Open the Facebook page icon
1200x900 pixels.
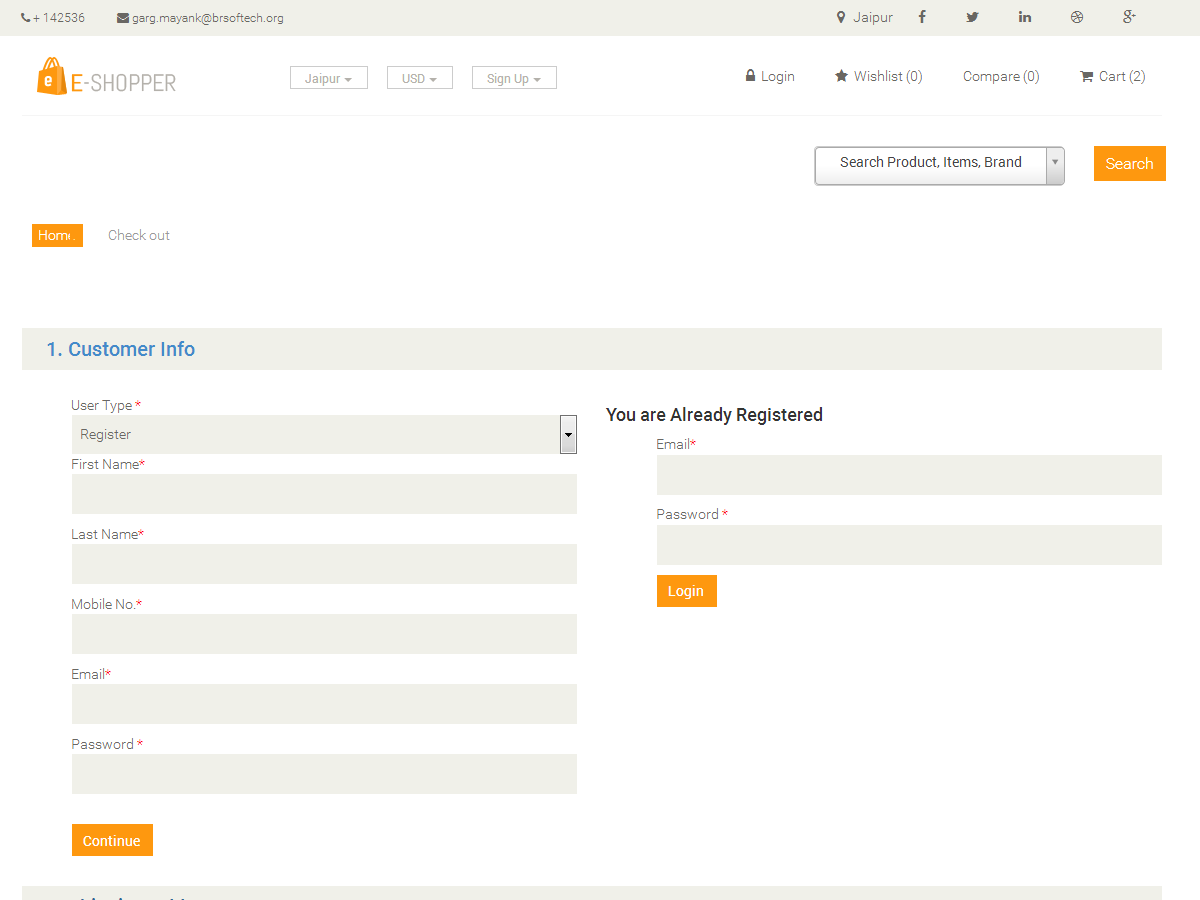click(921, 17)
